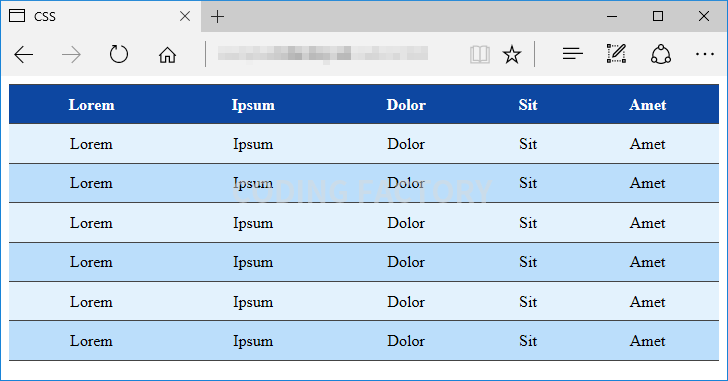Select Dolor in the fifth data row
The image size is (728, 381).
coord(406,302)
